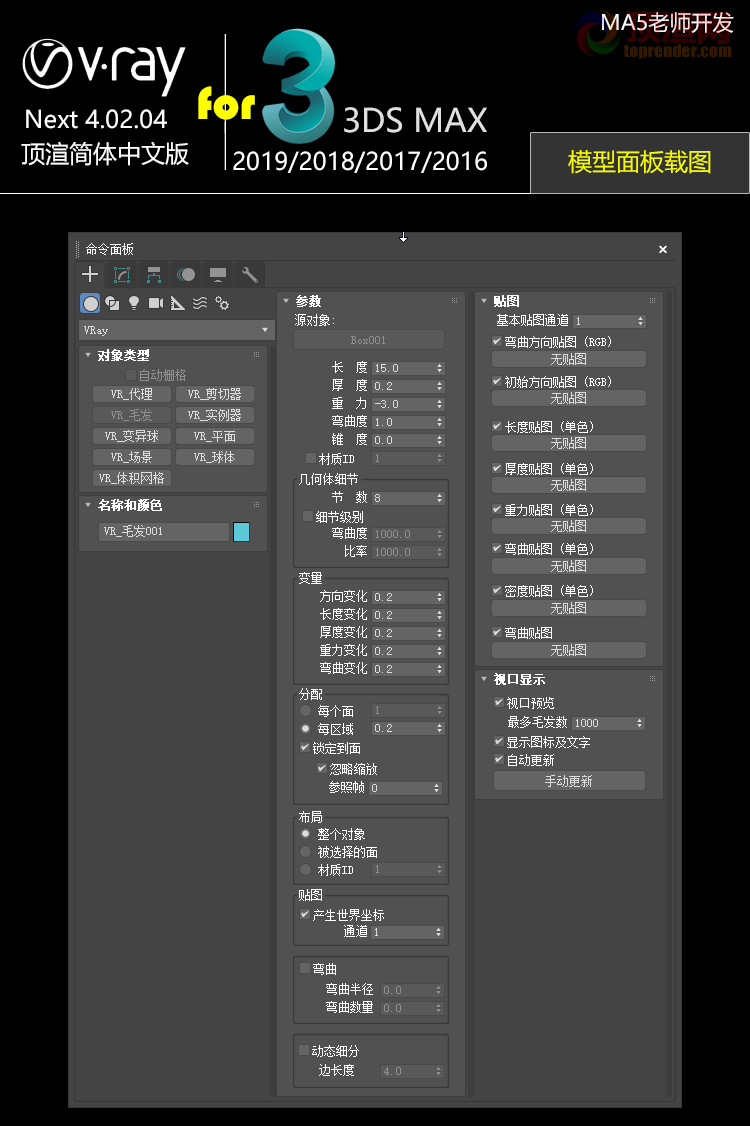The image size is (750, 1126).
Task: Click the VR_球体 button
Action: click(215, 457)
